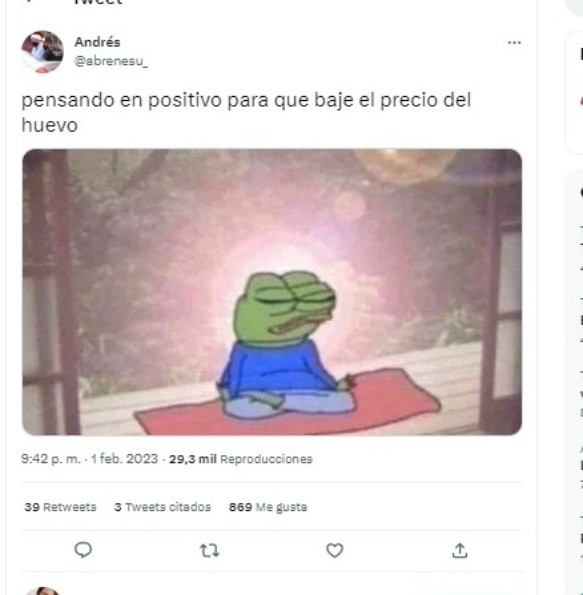Click the Andrés display name

pyautogui.click(x=97, y=42)
